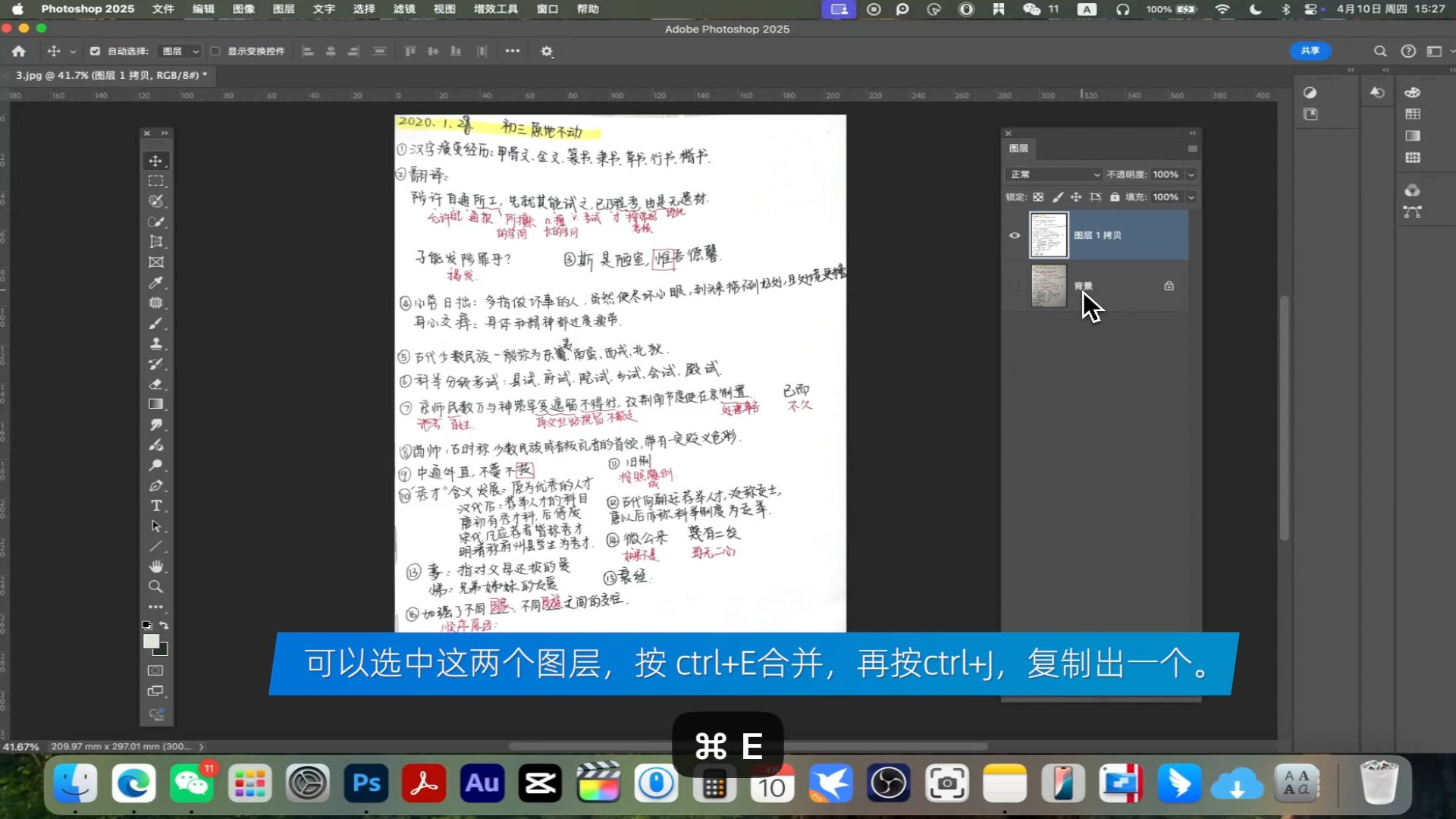The width and height of the screenshot is (1456, 819).
Task: Toggle the 自动选择 checkbox
Action: point(95,52)
